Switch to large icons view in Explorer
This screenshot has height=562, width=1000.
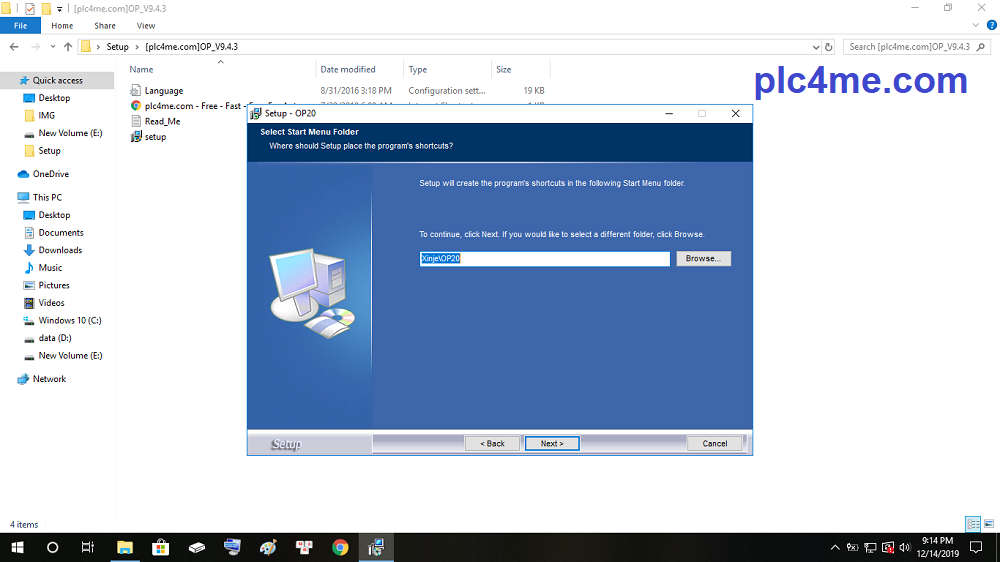pos(988,524)
